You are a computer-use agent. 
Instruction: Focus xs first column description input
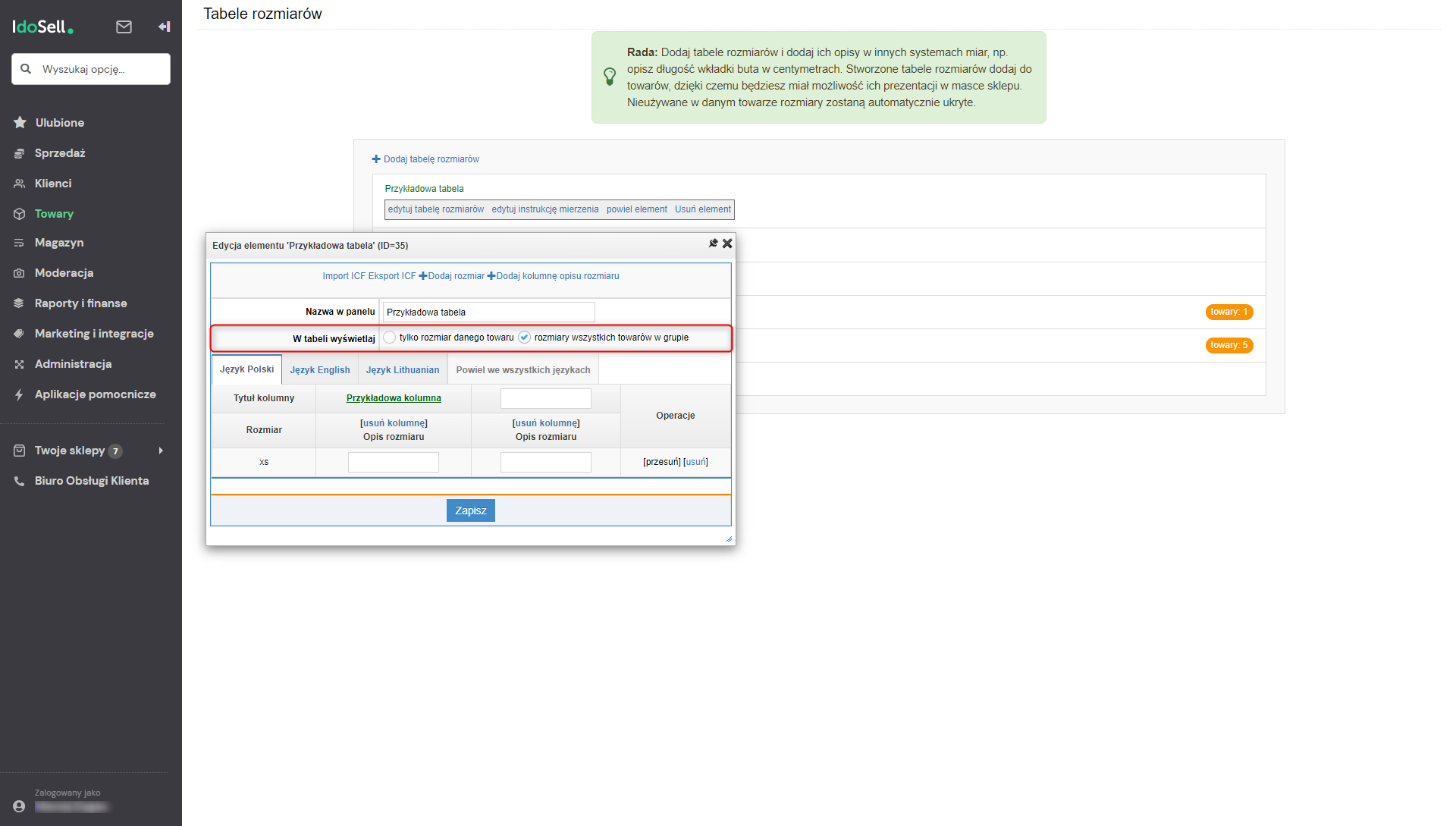coord(394,462)
